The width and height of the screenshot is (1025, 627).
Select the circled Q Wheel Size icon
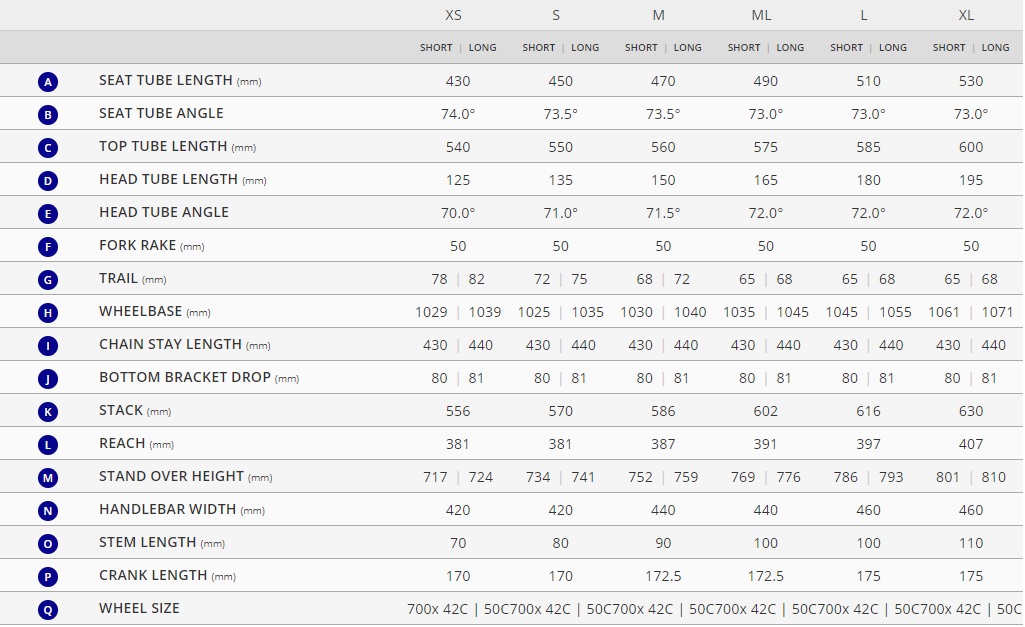tap(48, 610)
